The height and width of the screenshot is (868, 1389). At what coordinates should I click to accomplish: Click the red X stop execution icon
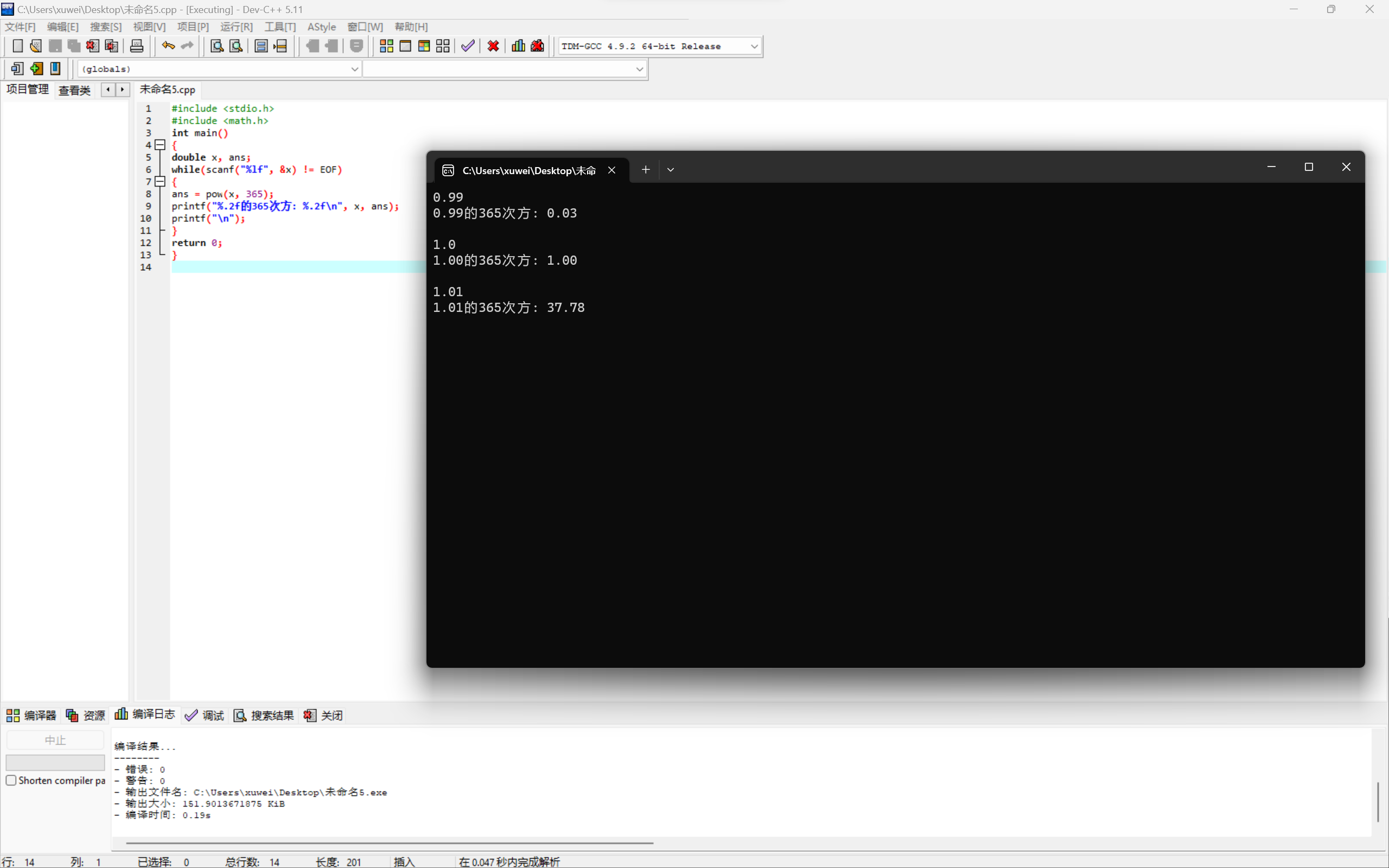493,46
